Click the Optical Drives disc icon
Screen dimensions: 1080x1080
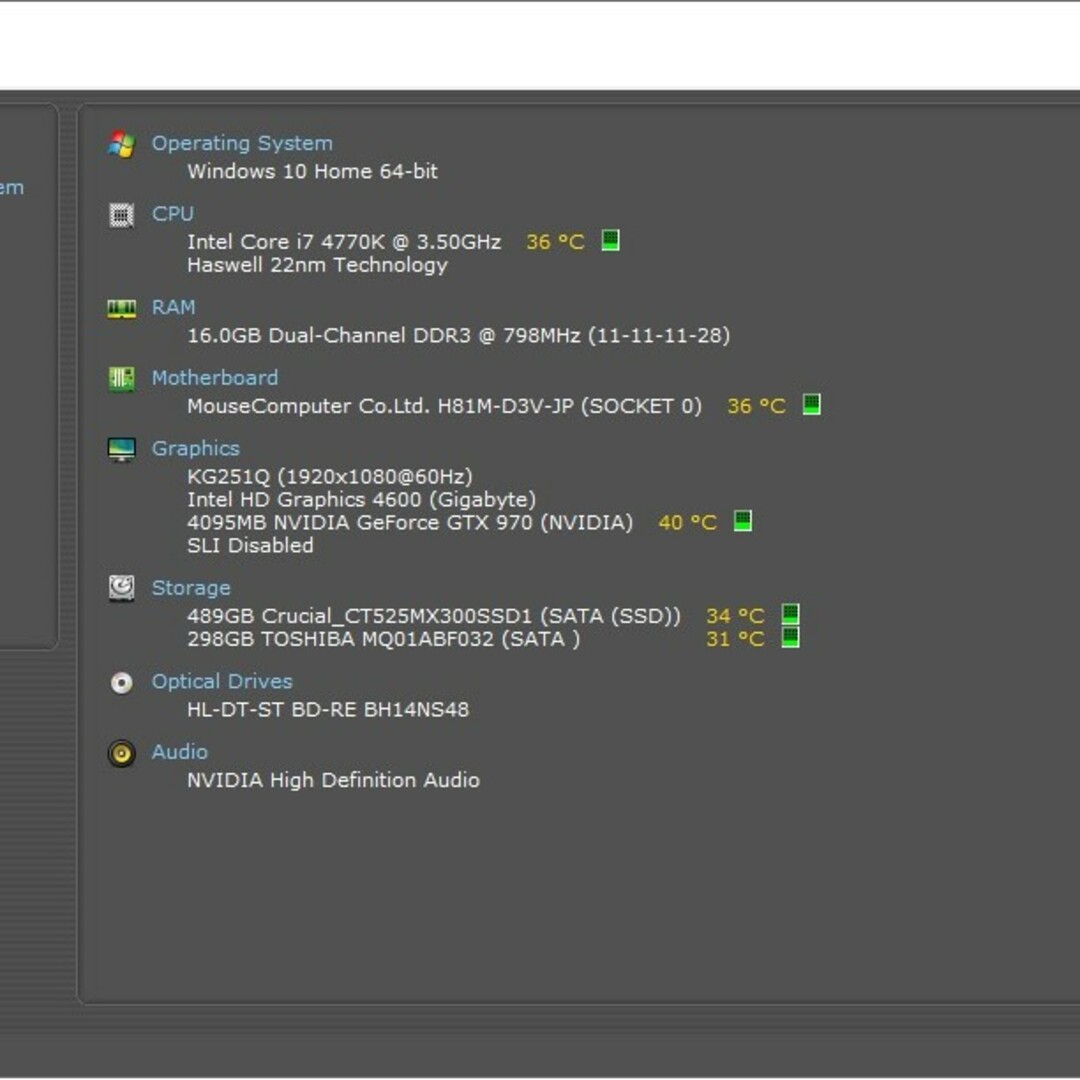[122, 683]
